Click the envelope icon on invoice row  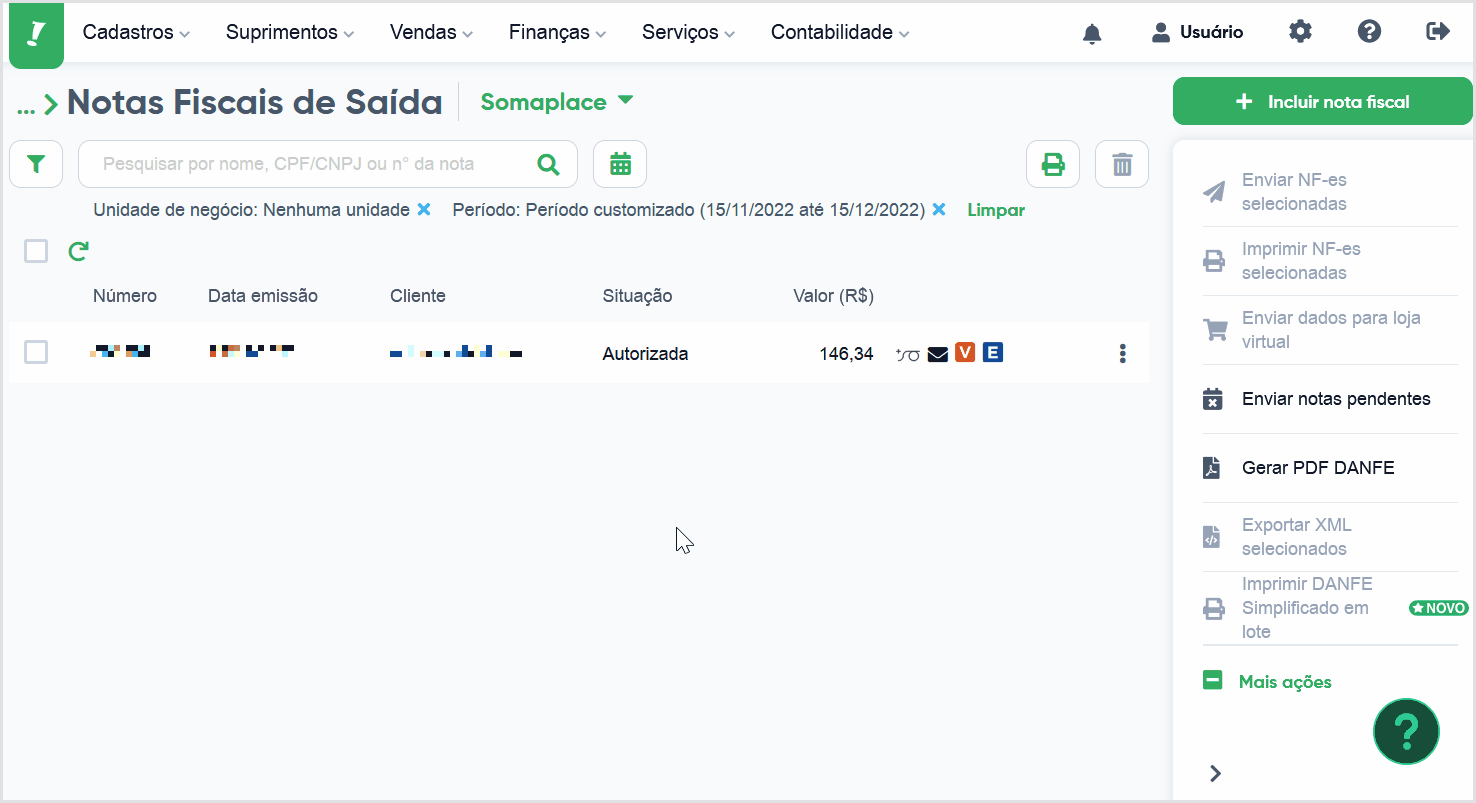pyautogui.click(x=938, y=353)
